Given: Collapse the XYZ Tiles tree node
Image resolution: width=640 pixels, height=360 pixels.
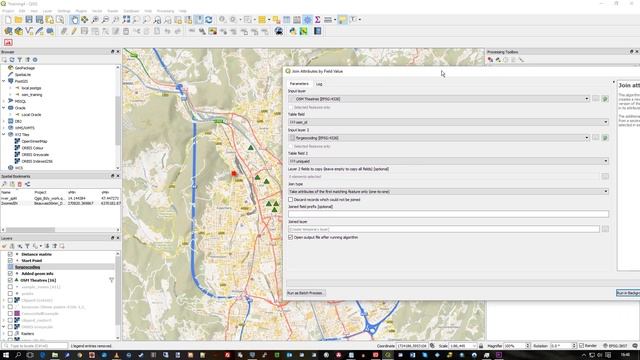Looking at the screenshot, I should pos(4,134).
